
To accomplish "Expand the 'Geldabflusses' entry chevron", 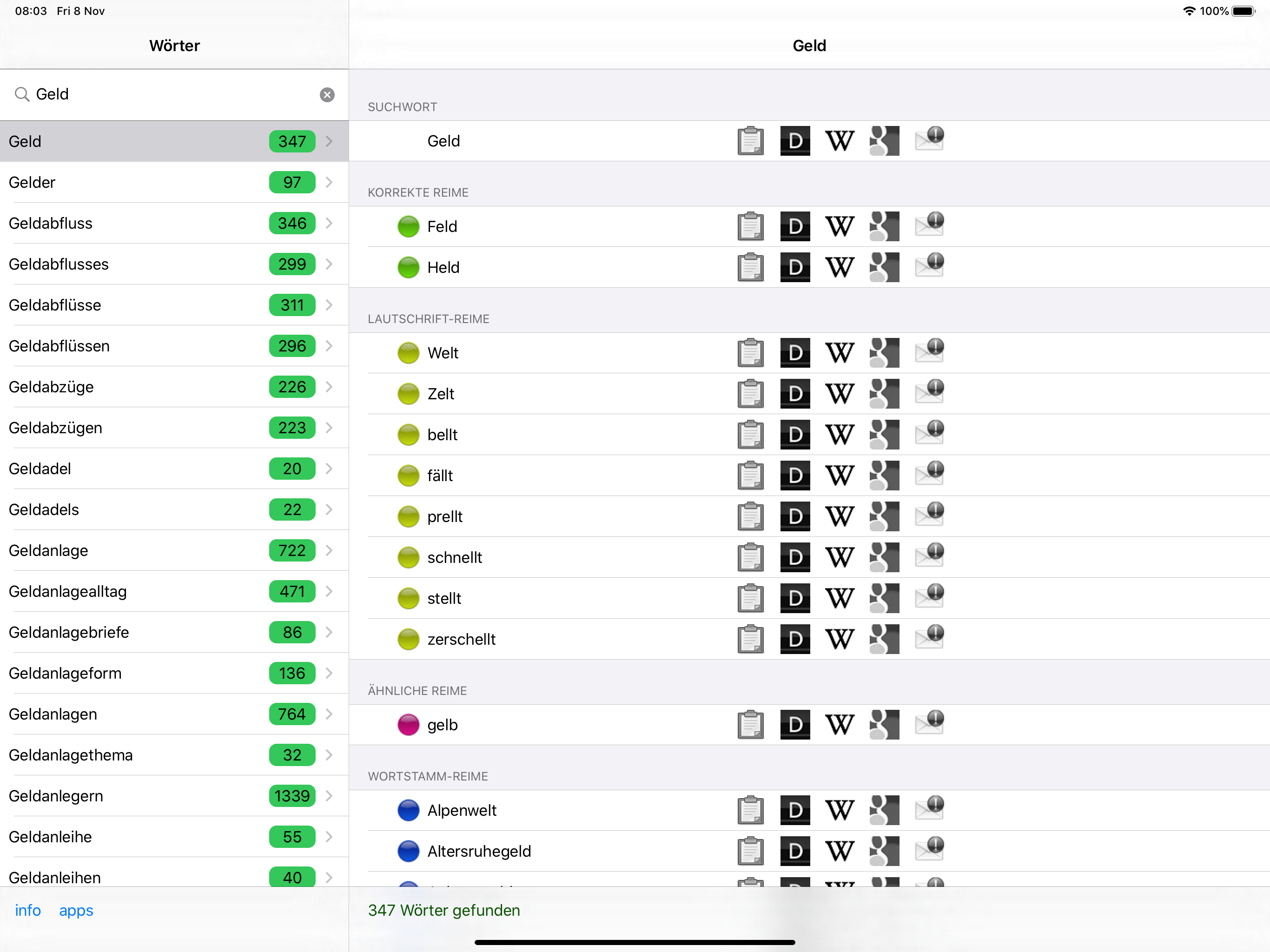I will coord(329,264).
